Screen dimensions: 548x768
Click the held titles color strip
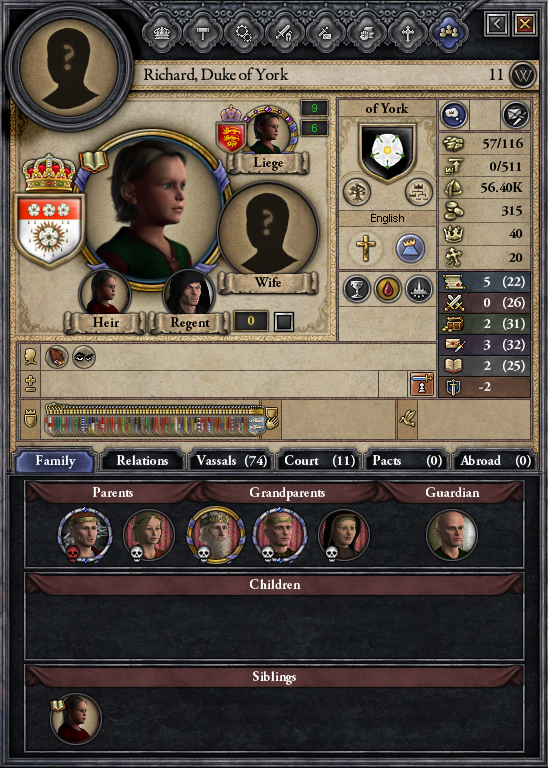coord(155,421)
